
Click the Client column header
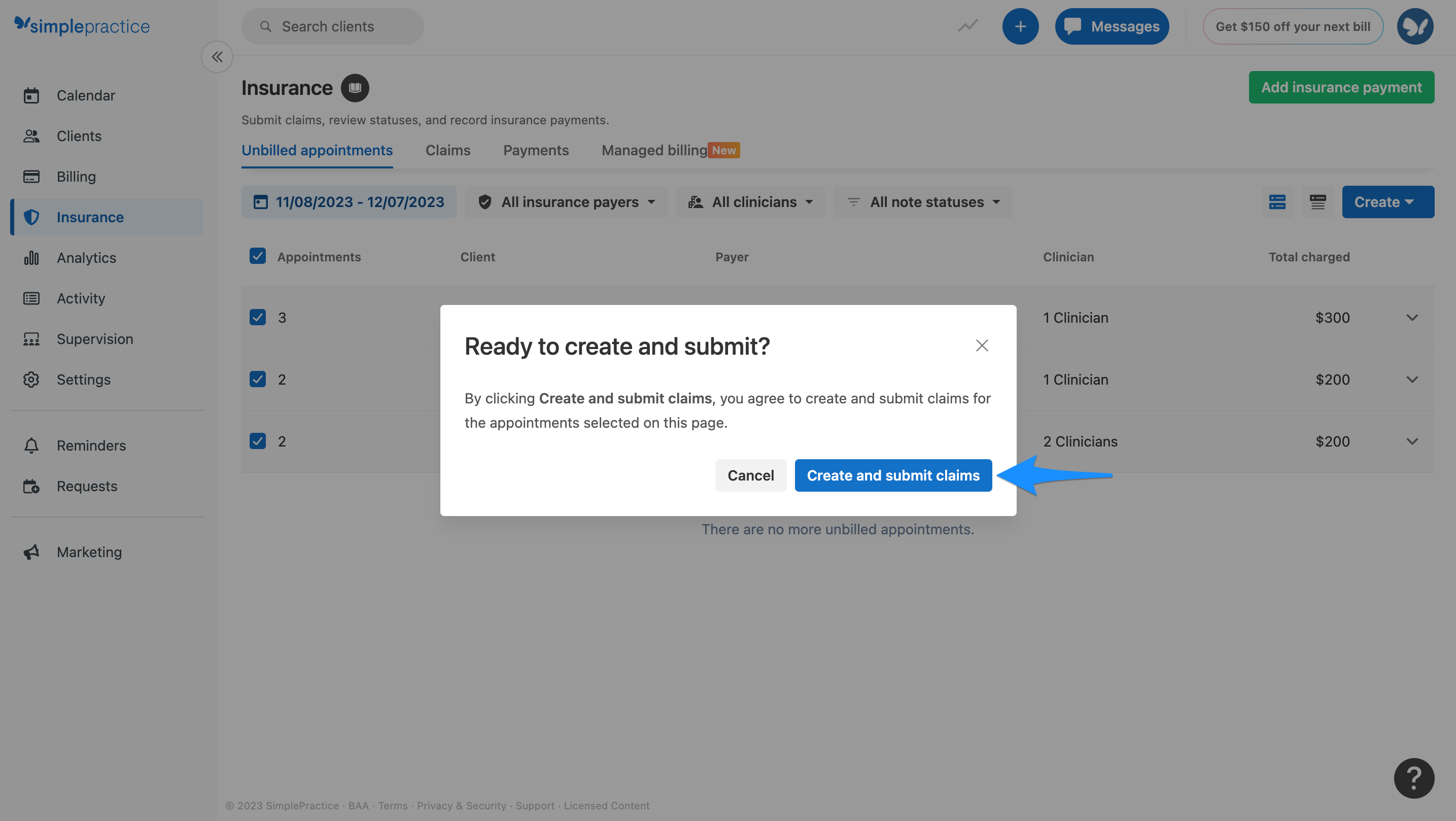click(x=477, y=257)
